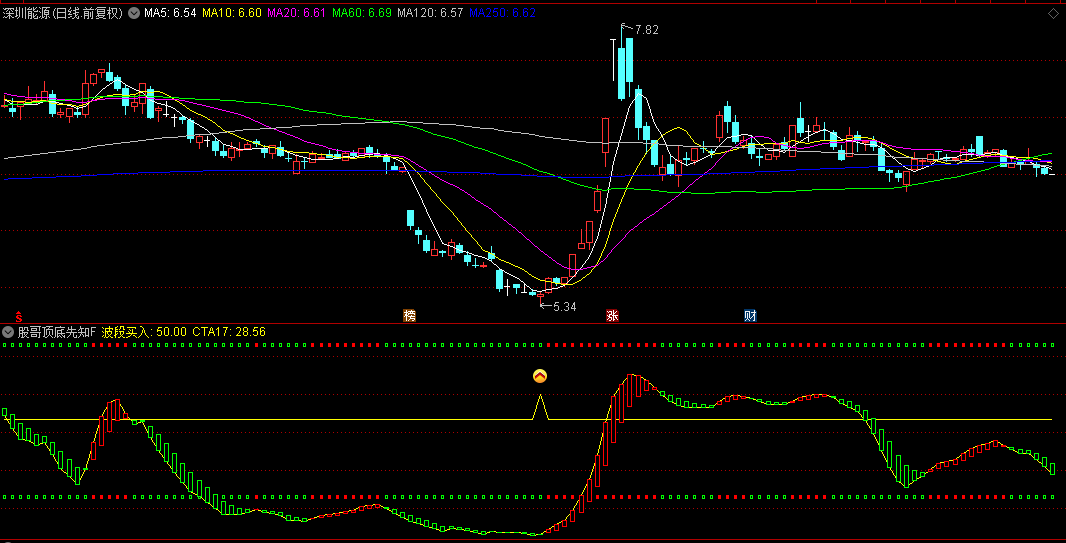Screen dimensions: 1066x543
Task: Click the blue MA250 legend label
Action: coord(502,13)
